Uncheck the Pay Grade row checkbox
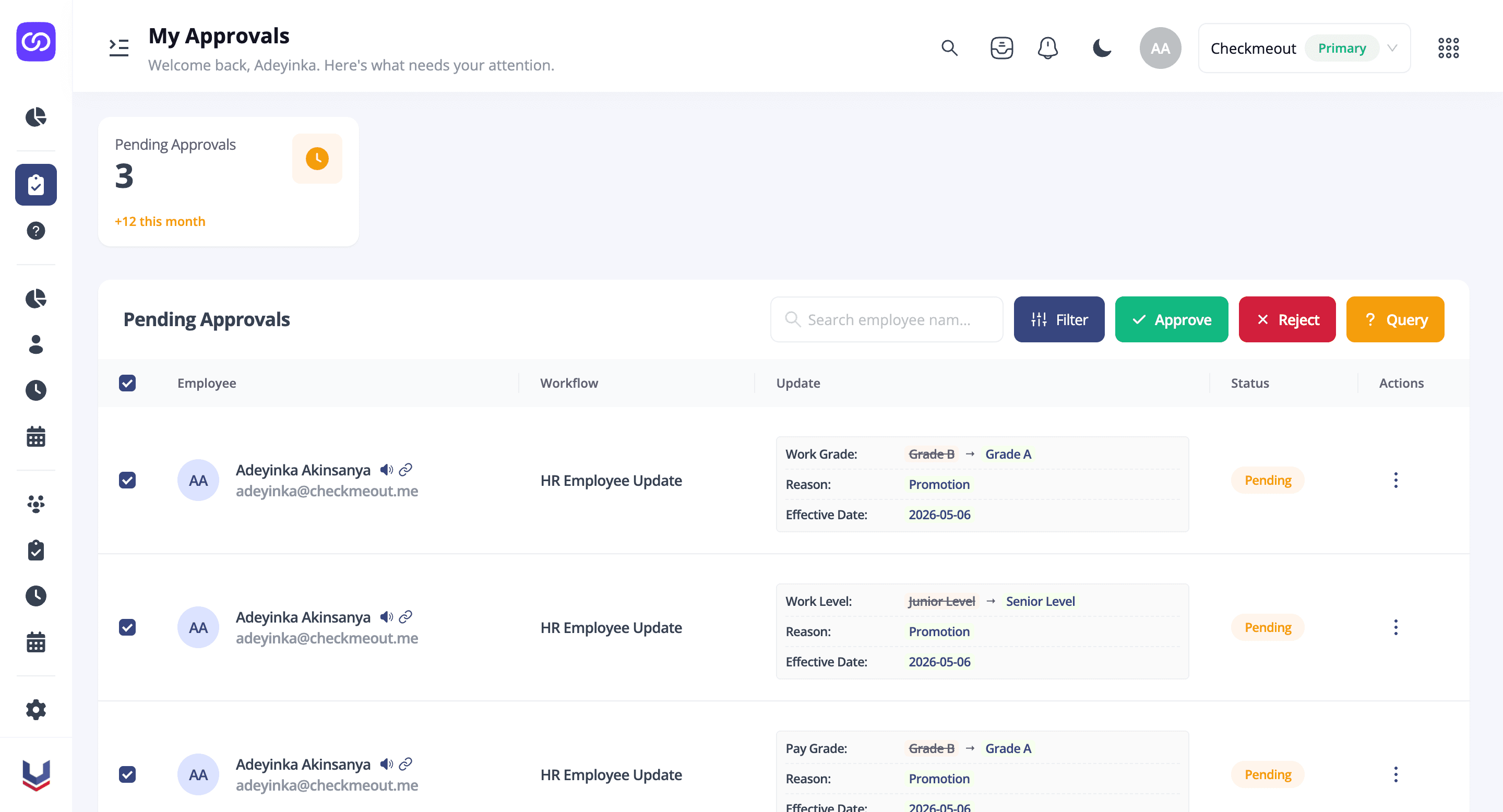The image size is (1503, 812). click(127, 774)
